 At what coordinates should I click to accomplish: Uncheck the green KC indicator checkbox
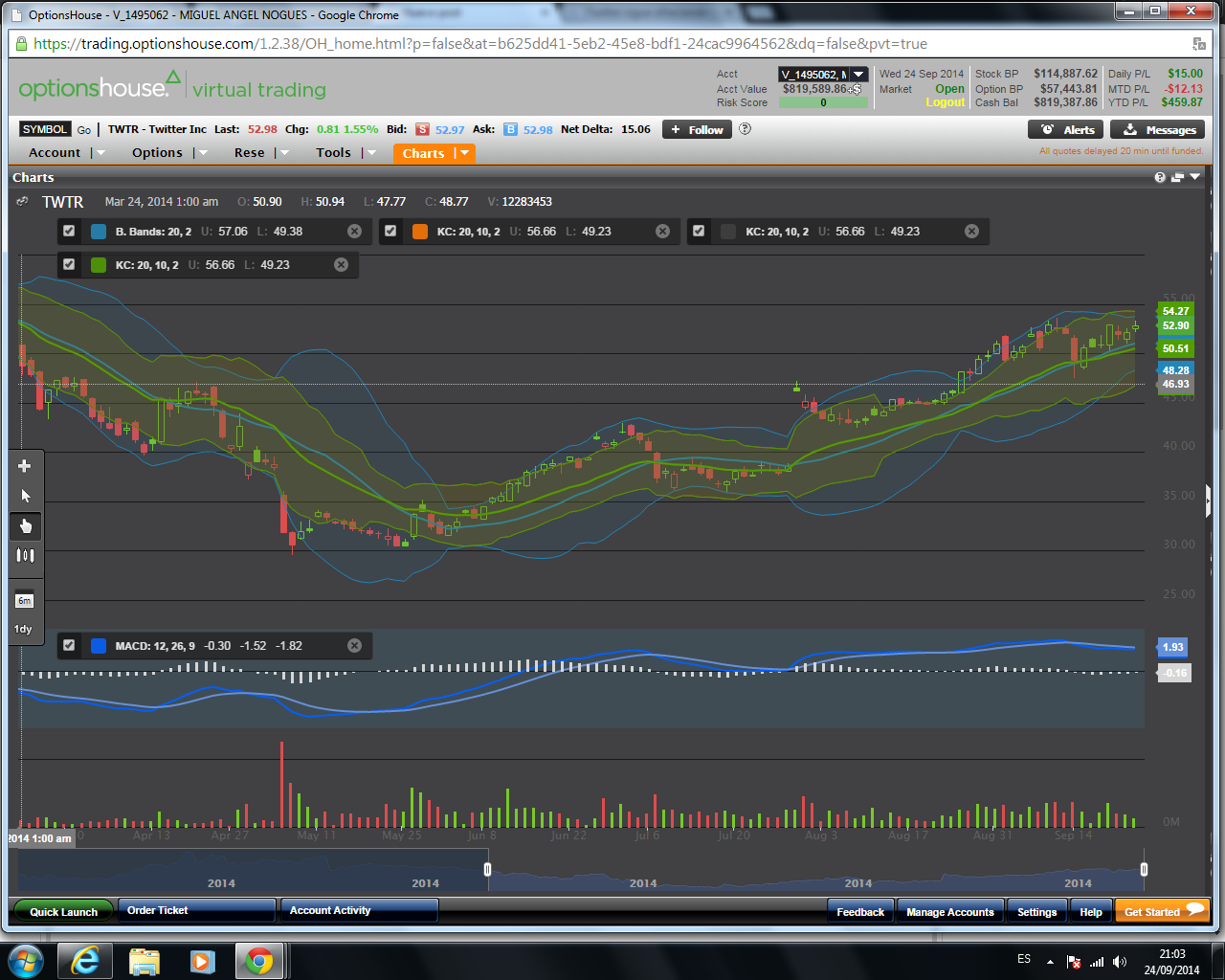click(x=69, y=265)
